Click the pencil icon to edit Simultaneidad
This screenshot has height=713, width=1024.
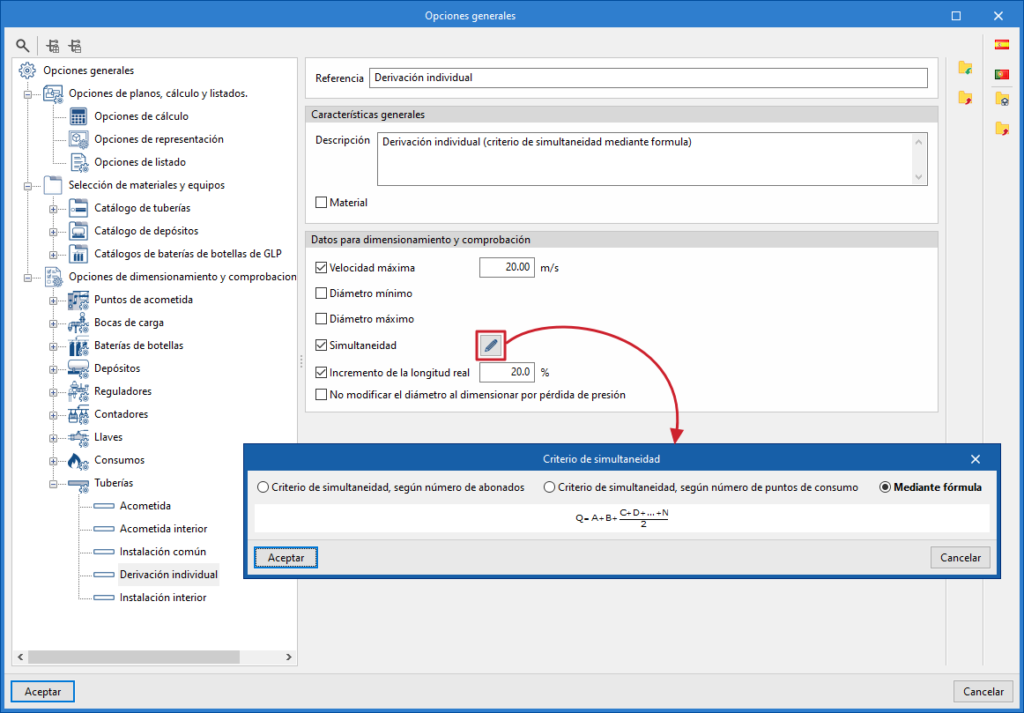click(x=491, y=345)
